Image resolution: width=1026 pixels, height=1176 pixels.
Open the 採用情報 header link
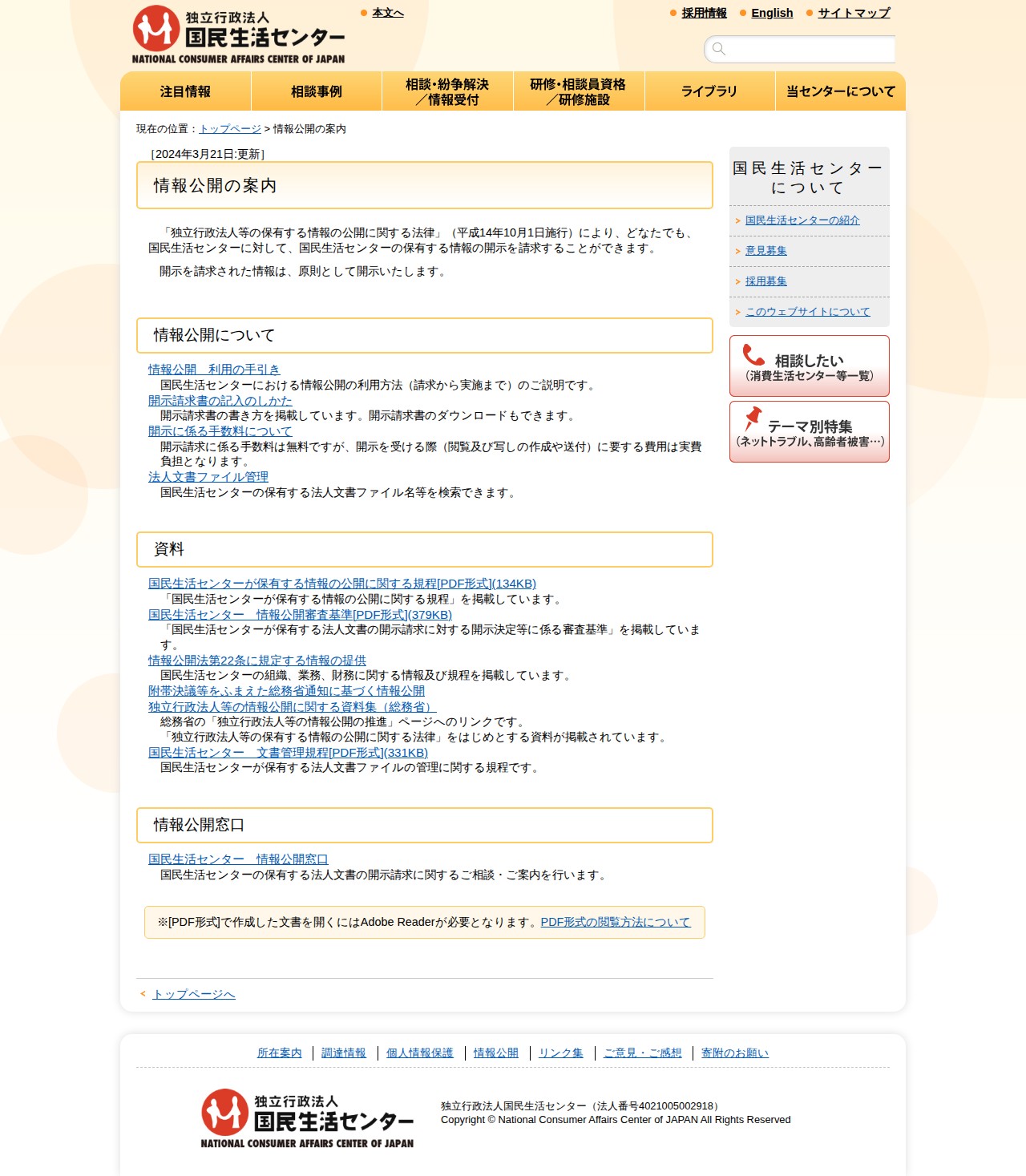pyautogui.click(x=705, y=13)
